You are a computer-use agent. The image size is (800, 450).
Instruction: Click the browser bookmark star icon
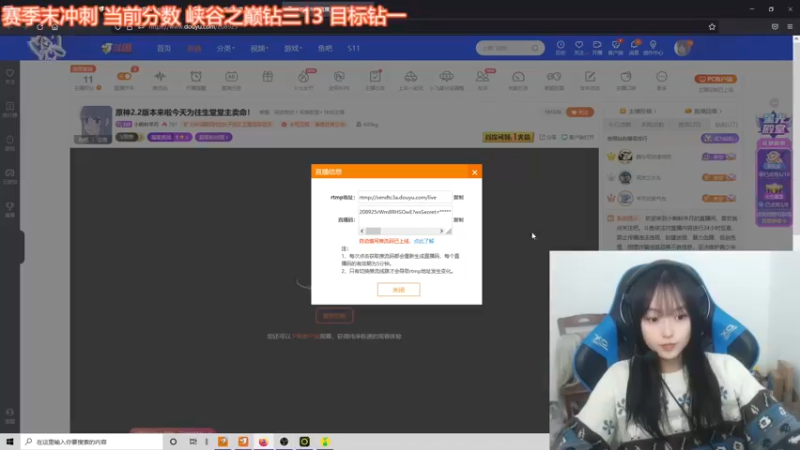coord(712,27)
